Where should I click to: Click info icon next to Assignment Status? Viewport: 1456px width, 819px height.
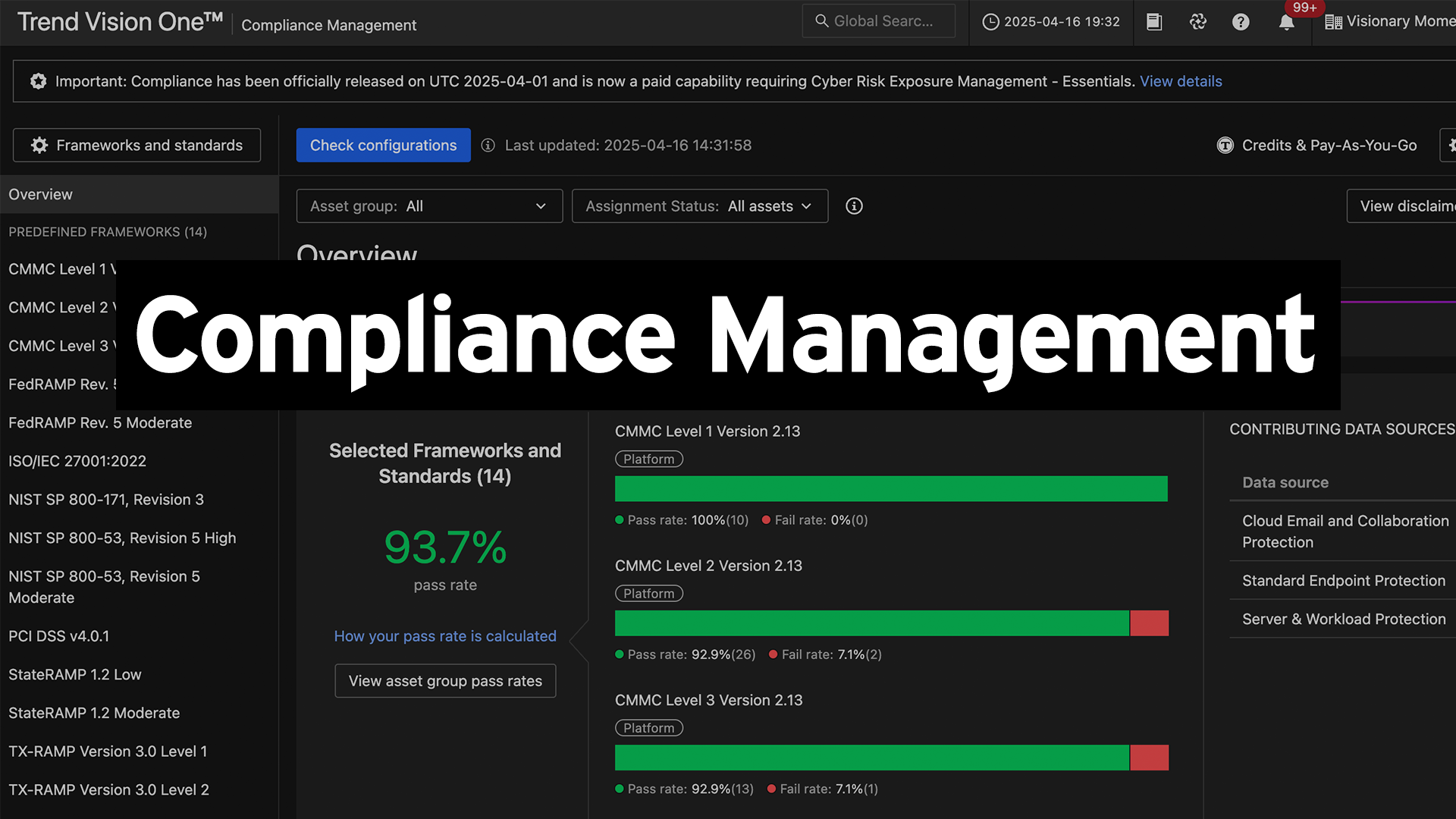854,206
